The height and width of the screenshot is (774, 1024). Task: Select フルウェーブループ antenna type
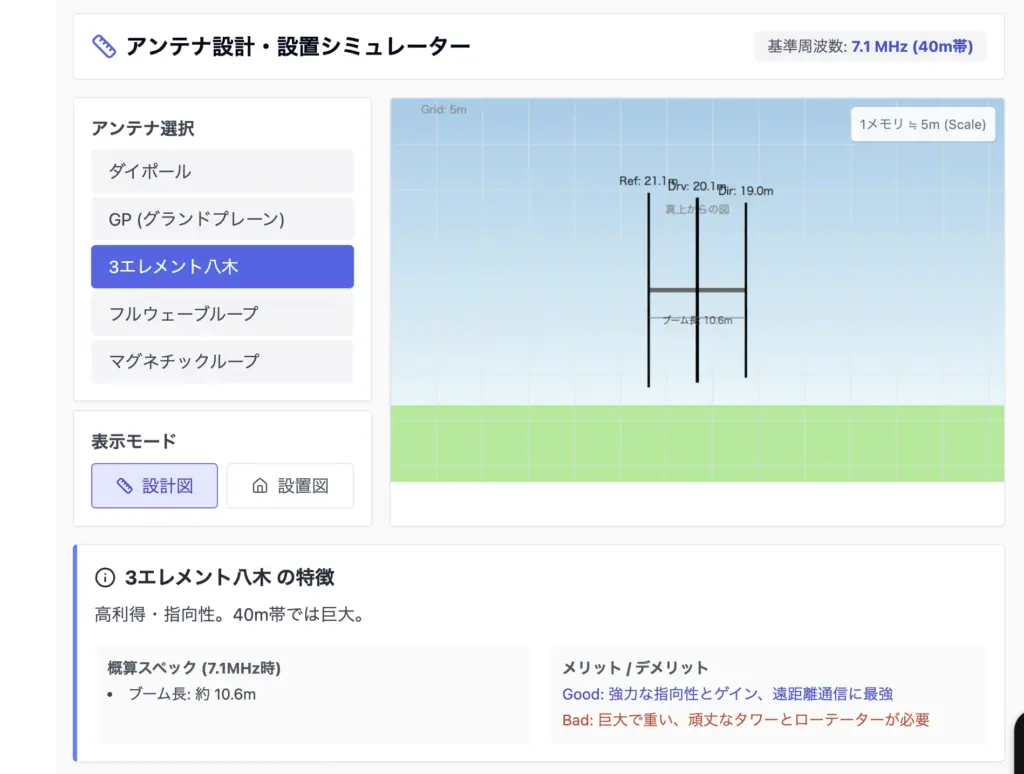tap(222, 314)
